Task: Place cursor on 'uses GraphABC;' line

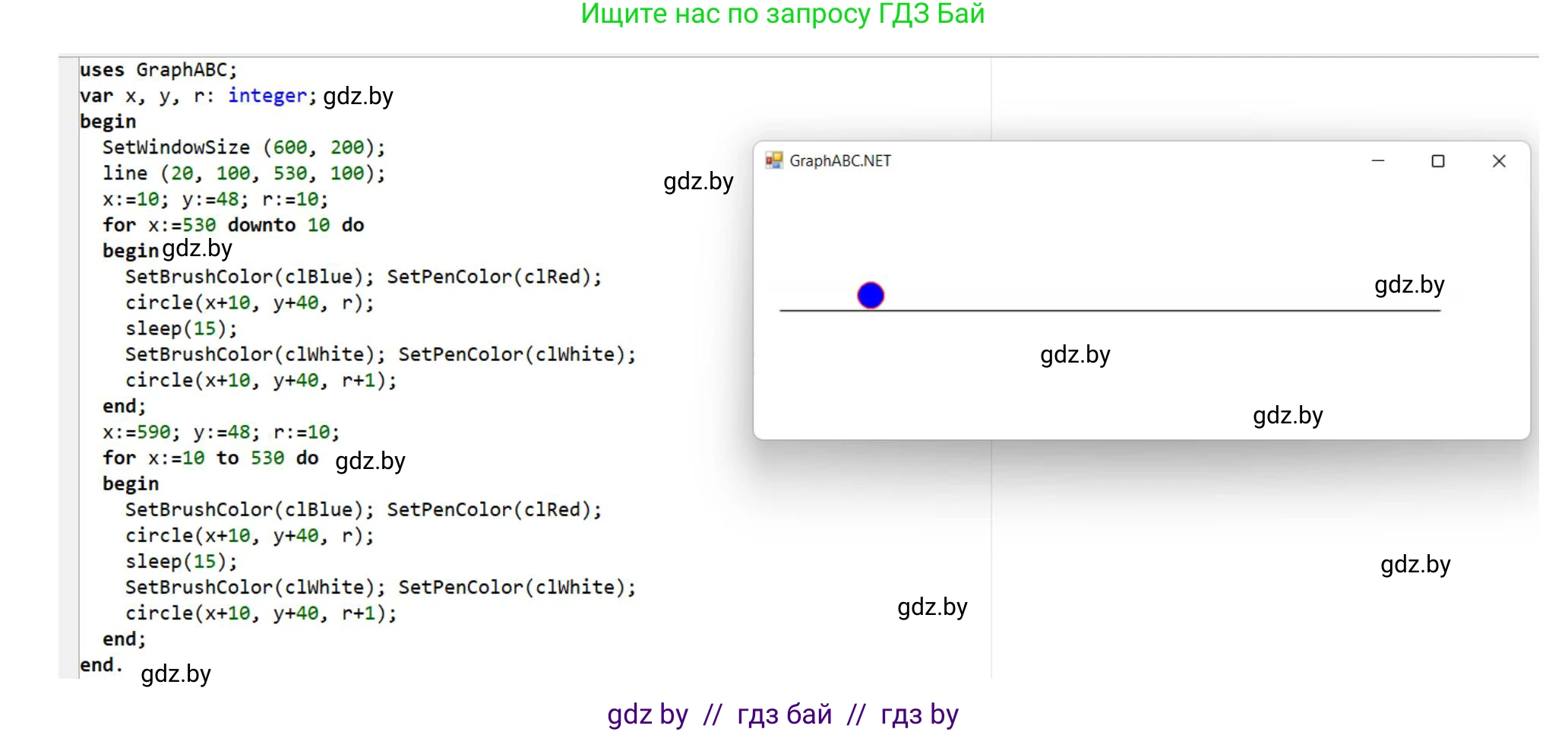Action: pyautogui.click(x=158, y=70)
